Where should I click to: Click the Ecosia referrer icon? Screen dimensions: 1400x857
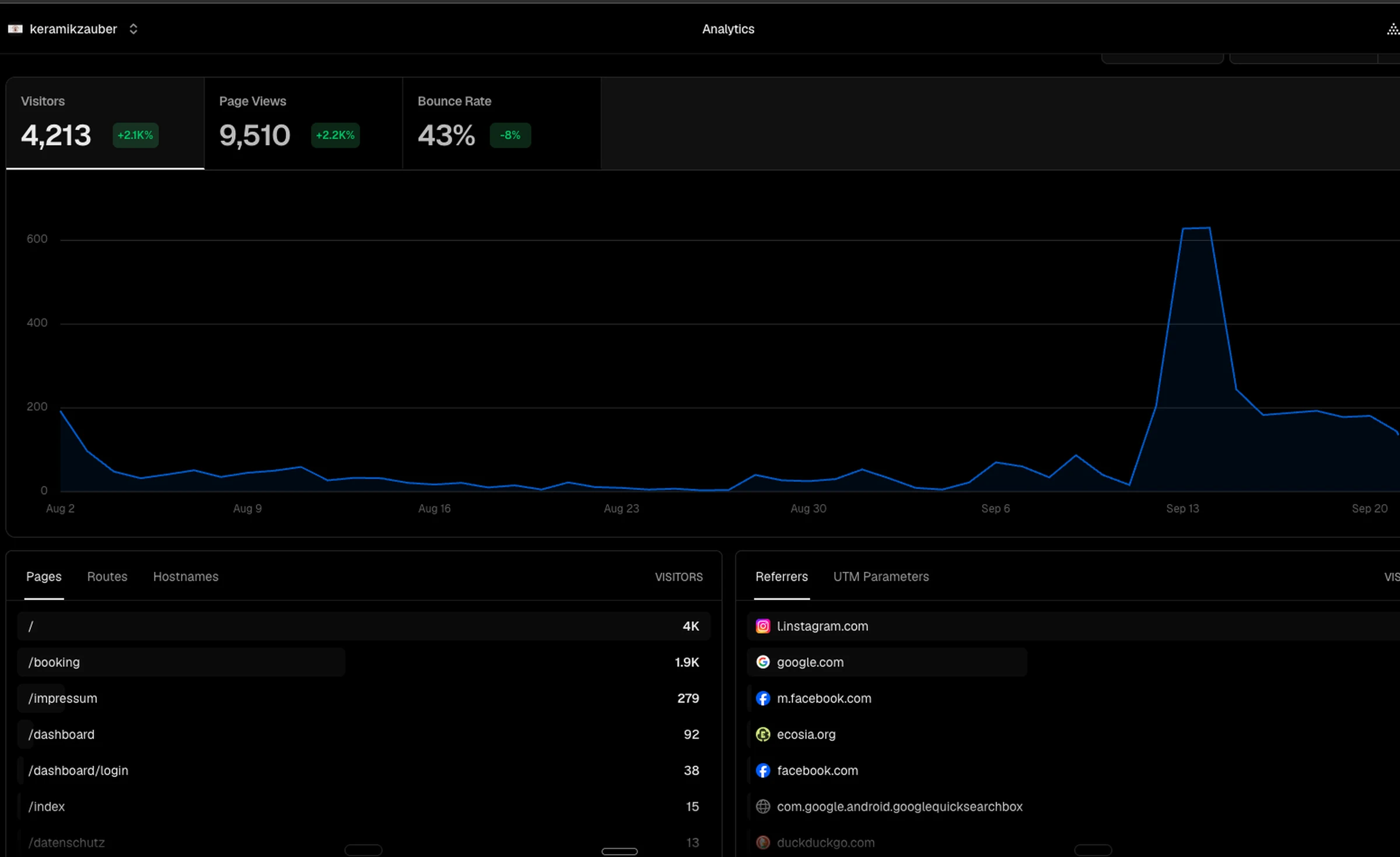click(763, 734)
